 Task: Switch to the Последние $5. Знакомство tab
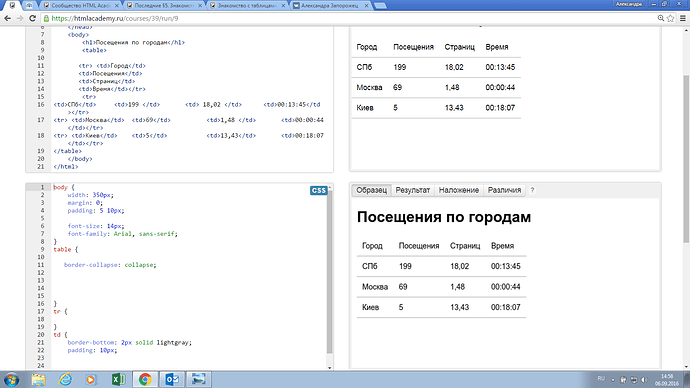click(164, 6)
